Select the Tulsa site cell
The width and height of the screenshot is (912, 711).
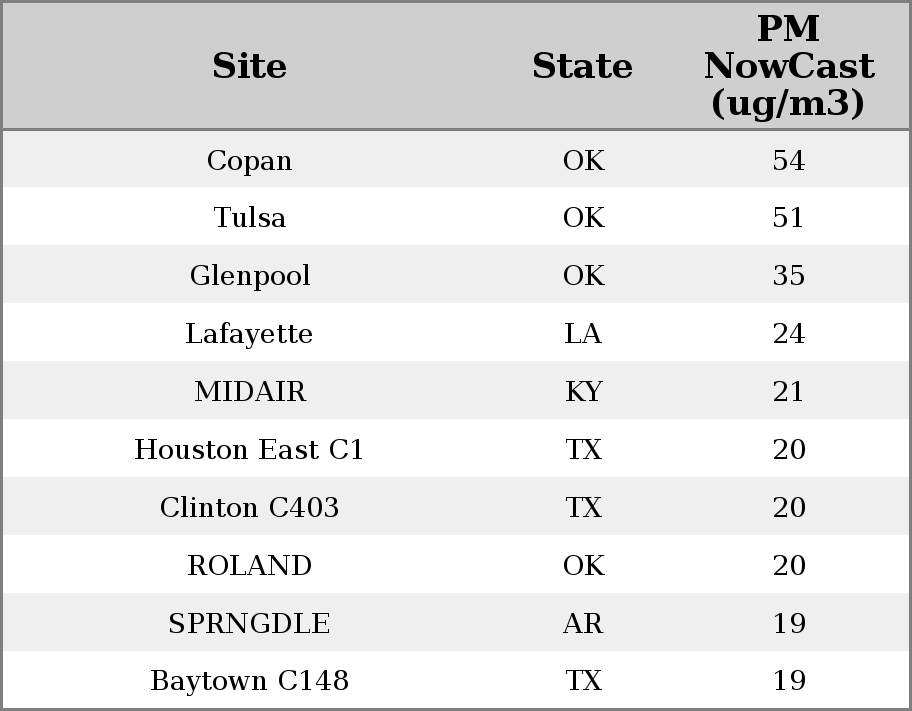coord(249,218)
